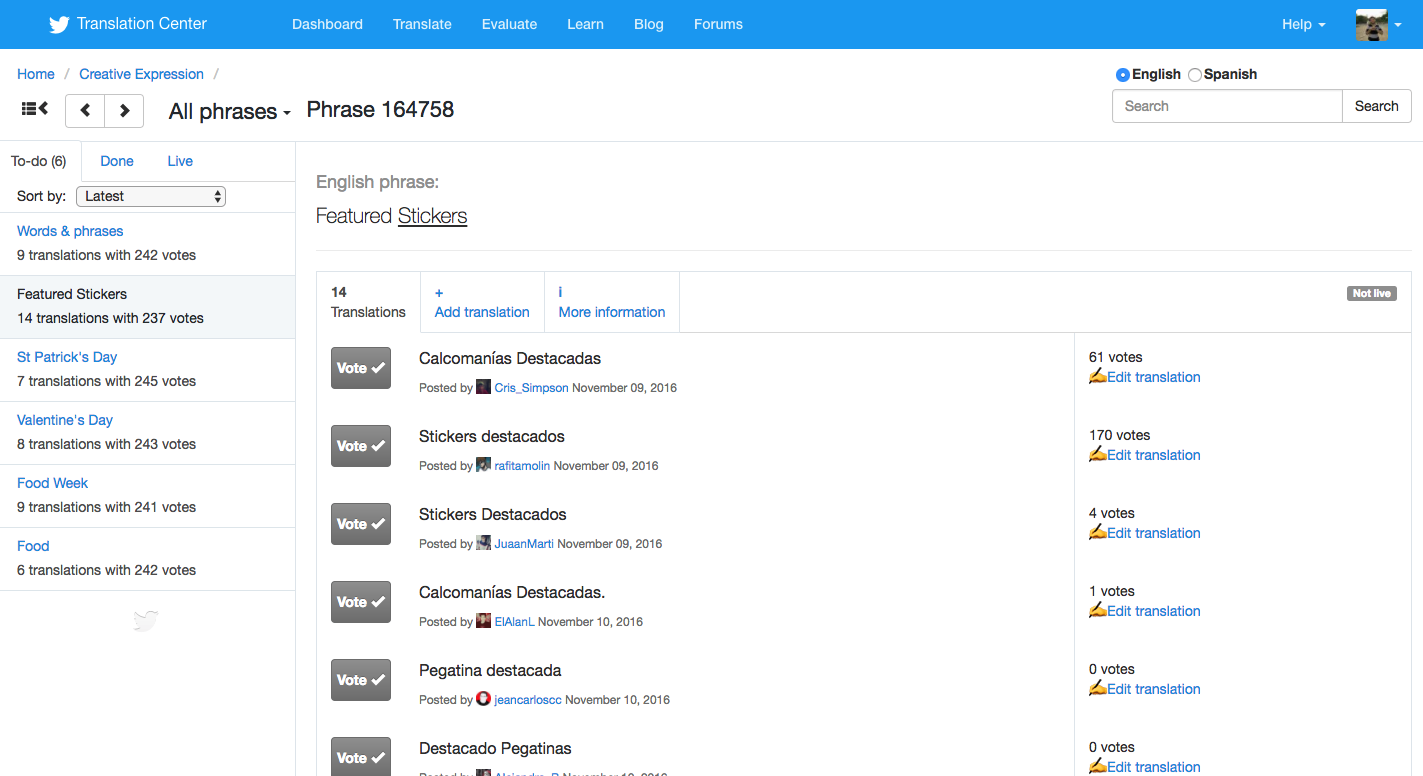Open Valentine's Day phrase
This screenshot has height=776, width=1423.
(x=65, y=420)
